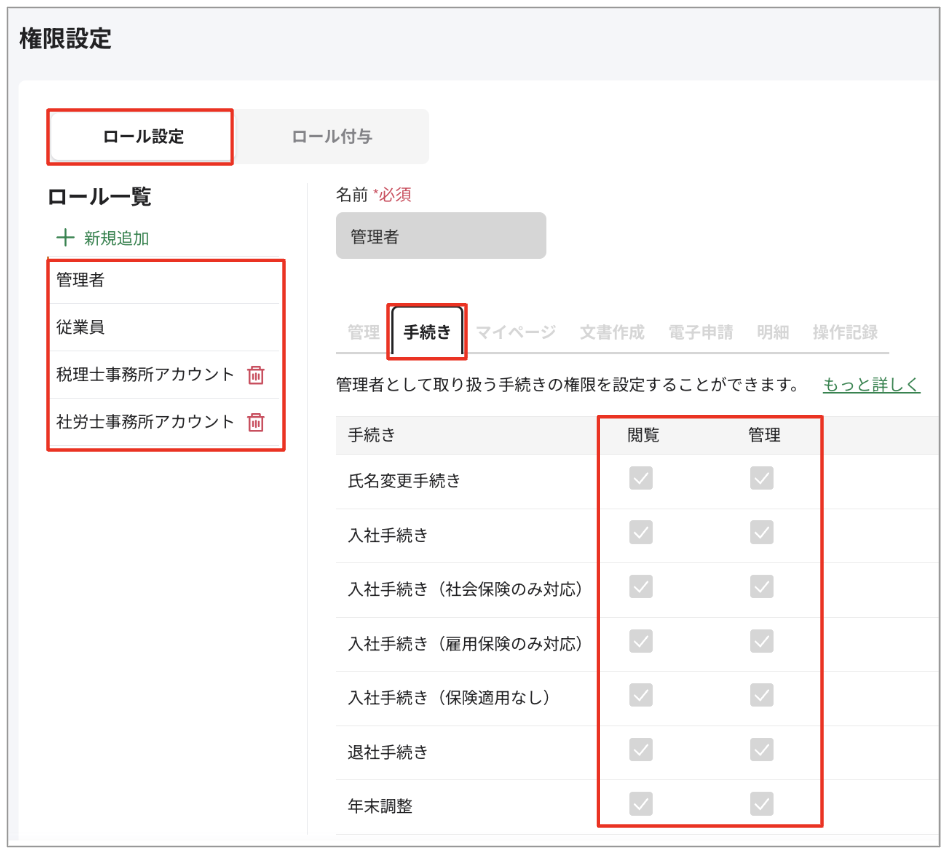Toggle 閲覧 checkbox for 入社手続き（雇用保険のみ対応）

click(641, 641)
